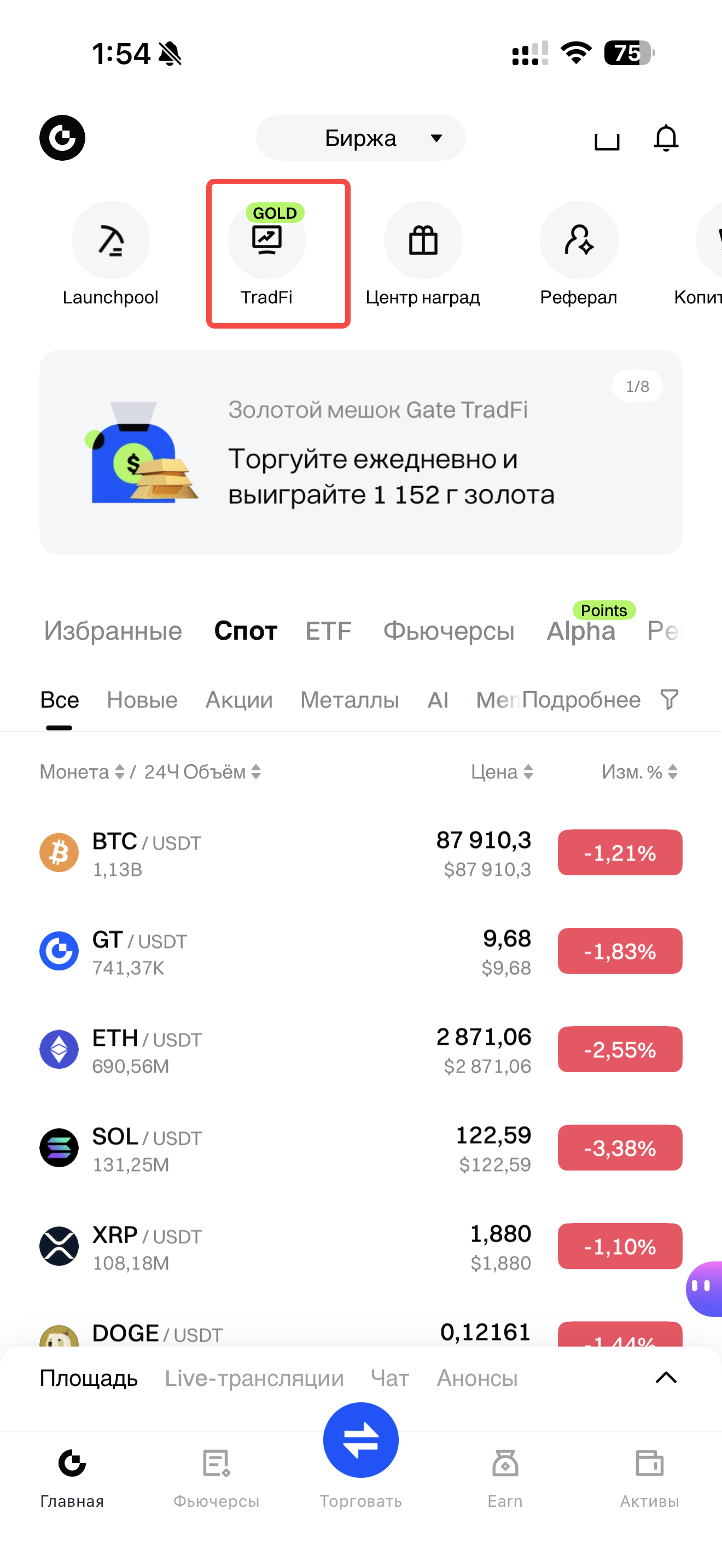Open the TradFi GOLD icon

point(266,241)
